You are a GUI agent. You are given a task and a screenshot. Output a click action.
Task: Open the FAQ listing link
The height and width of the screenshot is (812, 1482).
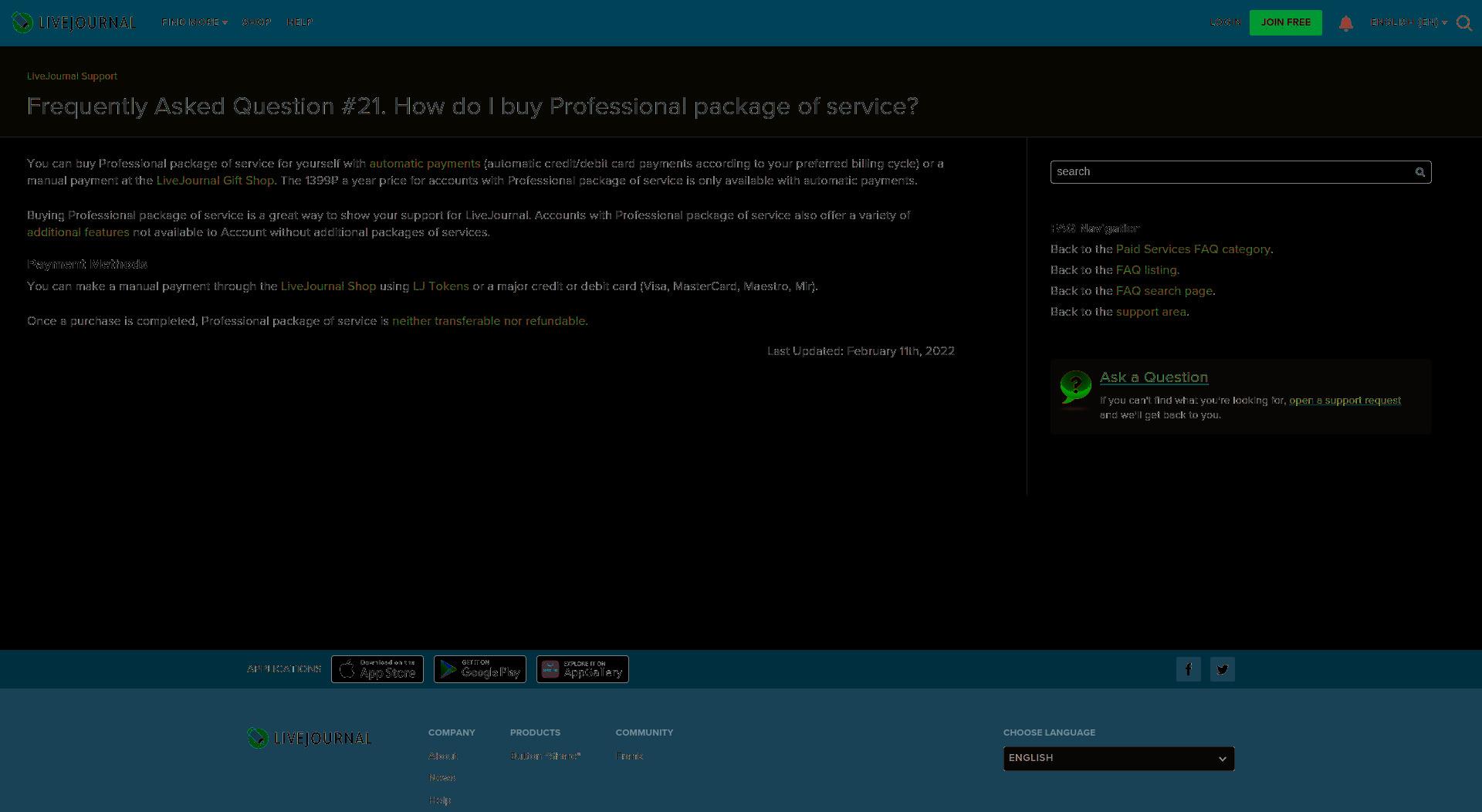[x=1146, y=270]
